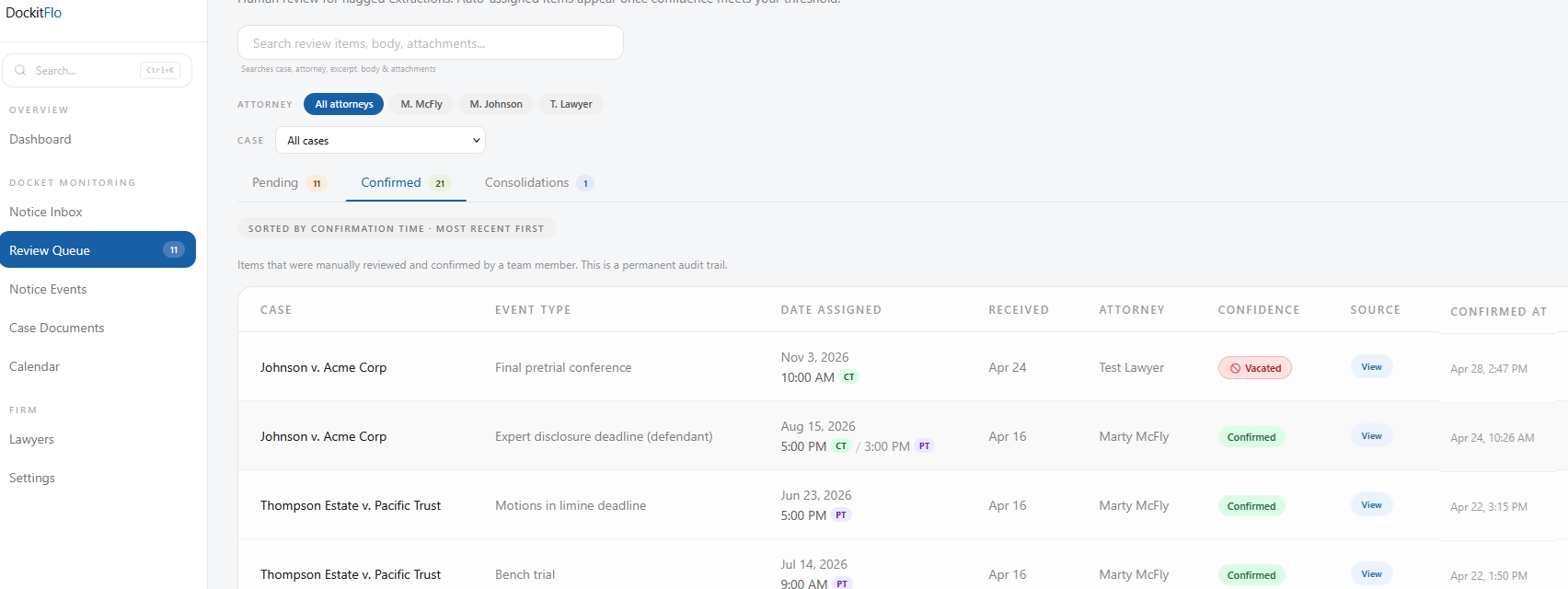The height and width of the screenshot is (589, 1568).
Task: Click 'Final pretrial conference' event type
Action: click(563, 367)
